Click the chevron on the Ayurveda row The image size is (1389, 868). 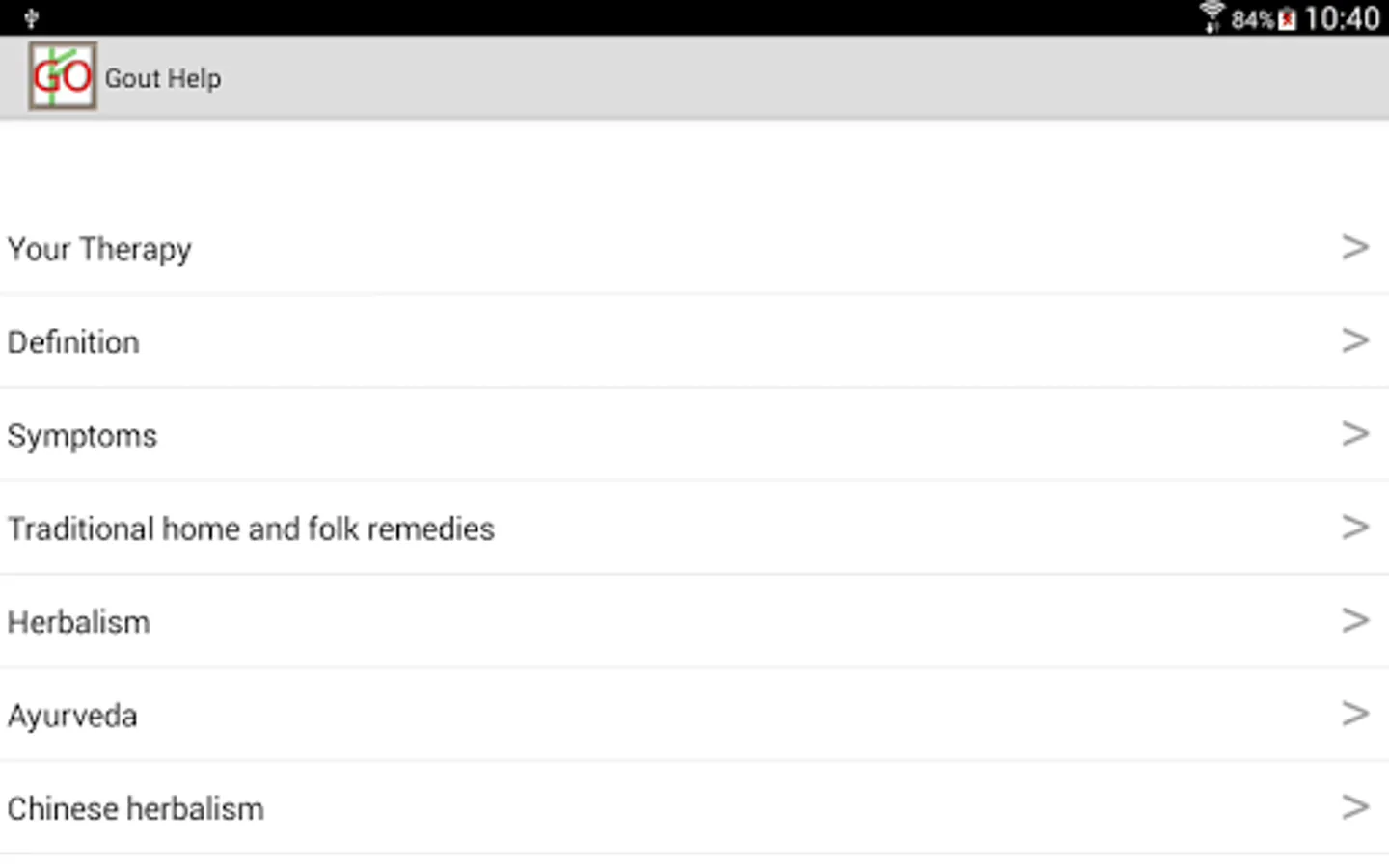click(1355, 714)
